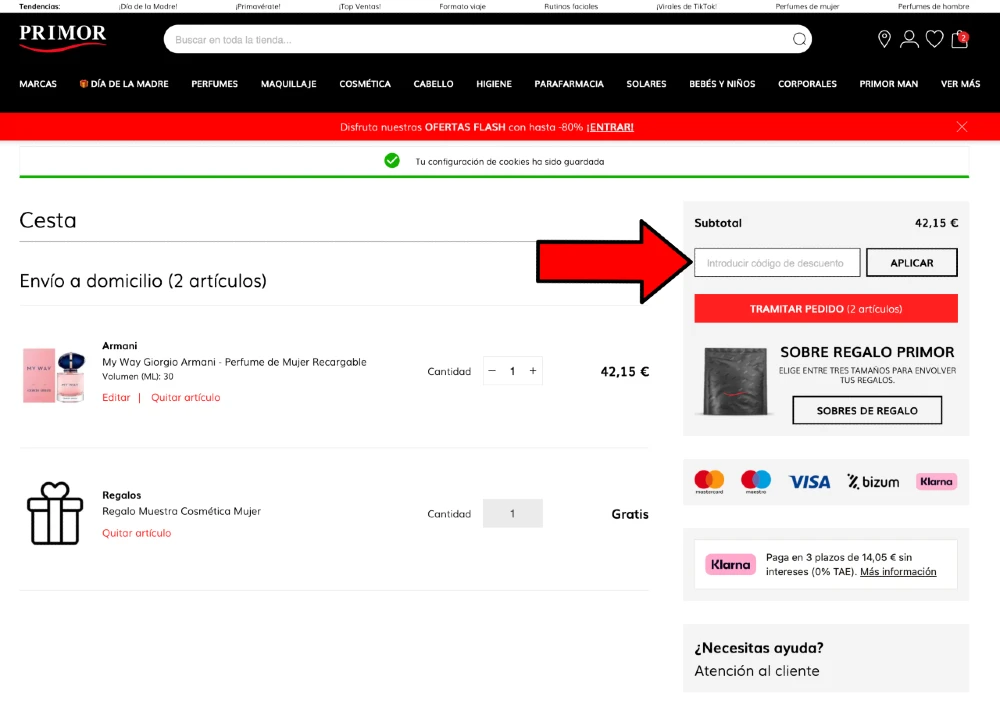Click ¡Top Ventas! trend link
Image resolution: width=1000 pixels, height=708 pixels.
[360, 6]
